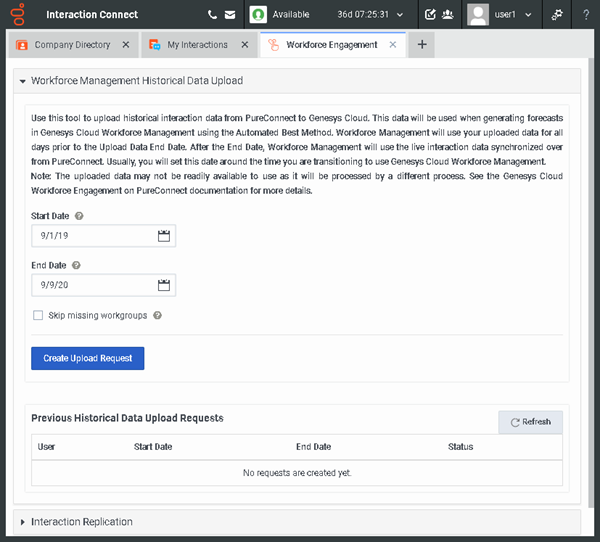Open the Start Date calendar picker
This screenshot has height=542, width=600.
[165, 236]
